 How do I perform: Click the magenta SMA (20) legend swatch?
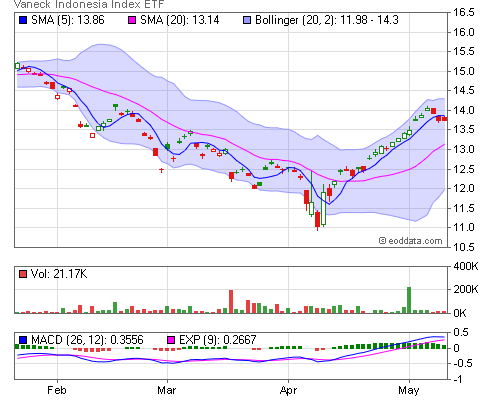132,20
